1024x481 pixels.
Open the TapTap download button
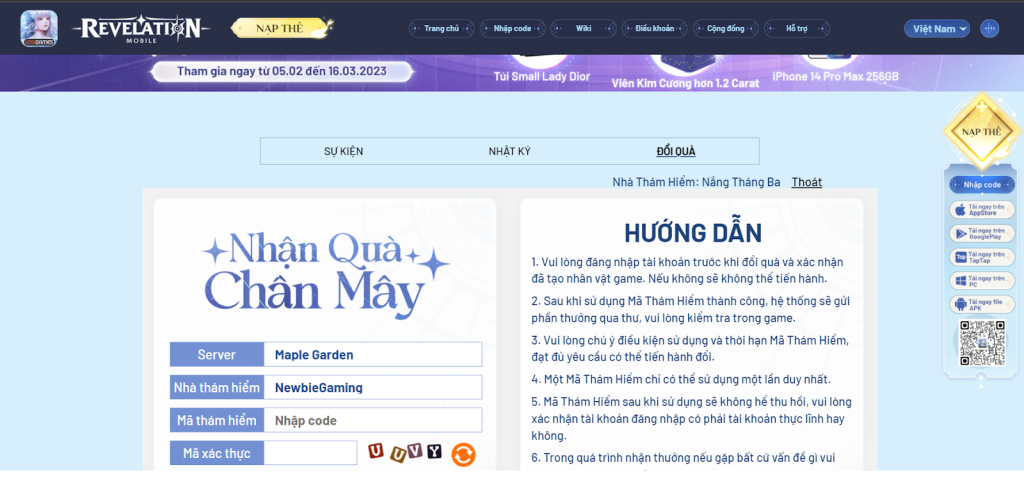pos(981,257)
